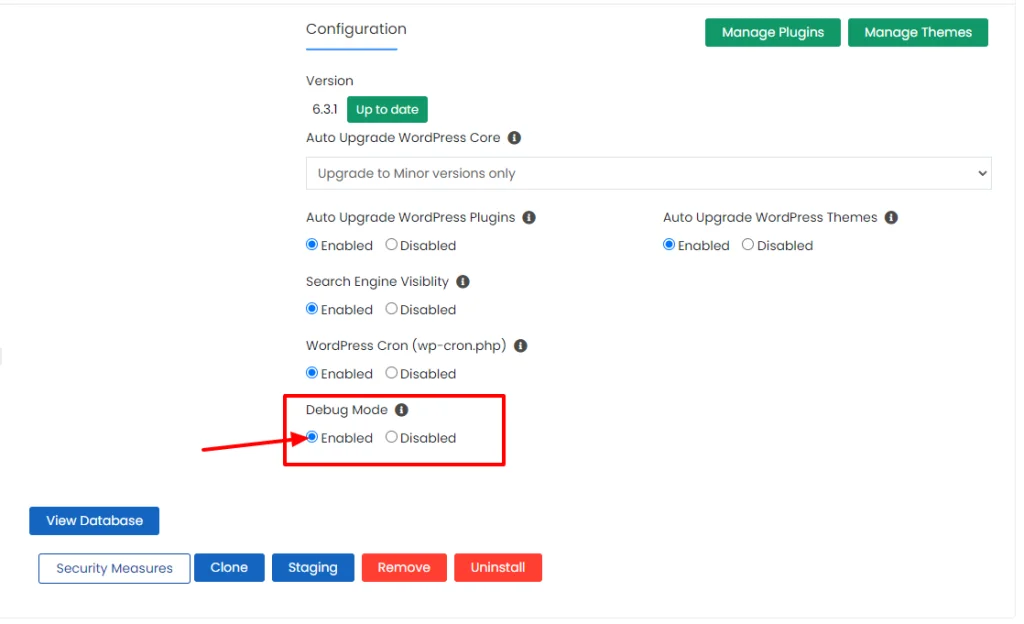Open View Database
Image resolution: width=1024 pixels, height=624 pixels.
pyautogui.click(x=94, y=521)
